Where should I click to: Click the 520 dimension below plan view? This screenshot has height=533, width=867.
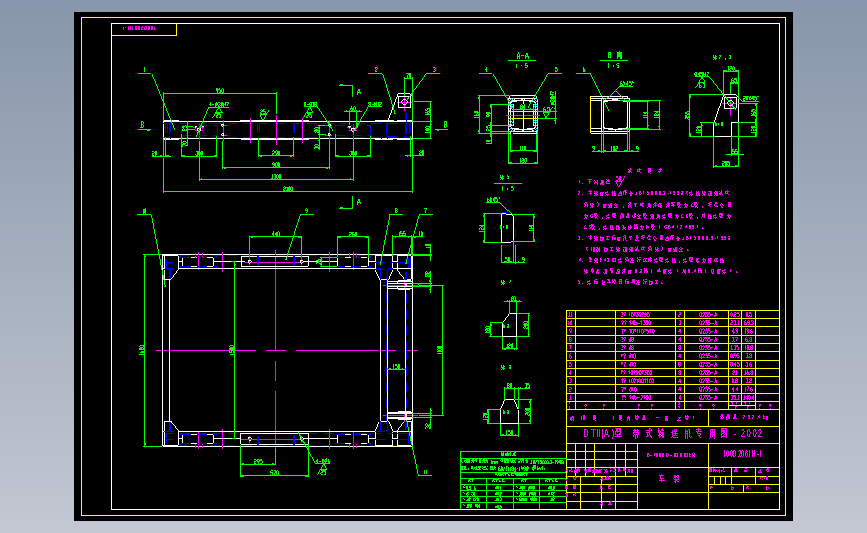pyautogui.click(x=274, y=473)
